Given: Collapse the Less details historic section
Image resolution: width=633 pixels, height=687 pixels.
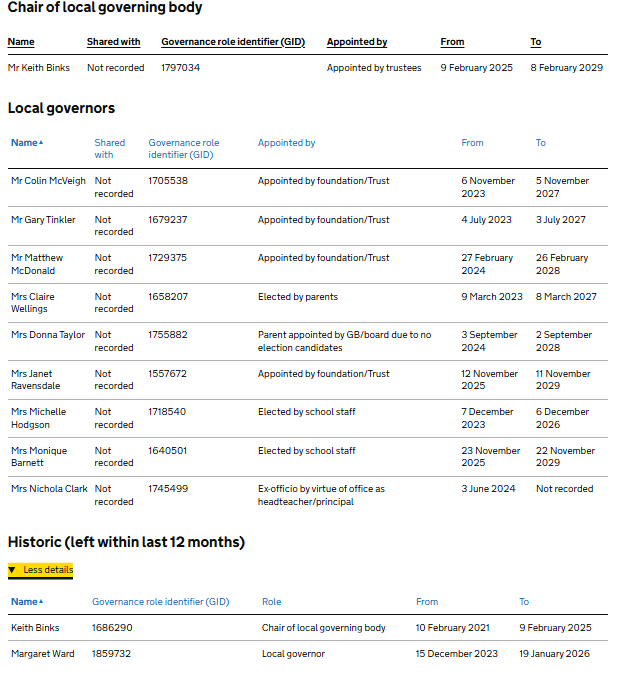Looking at the screenshot, I should pos(48,570).
